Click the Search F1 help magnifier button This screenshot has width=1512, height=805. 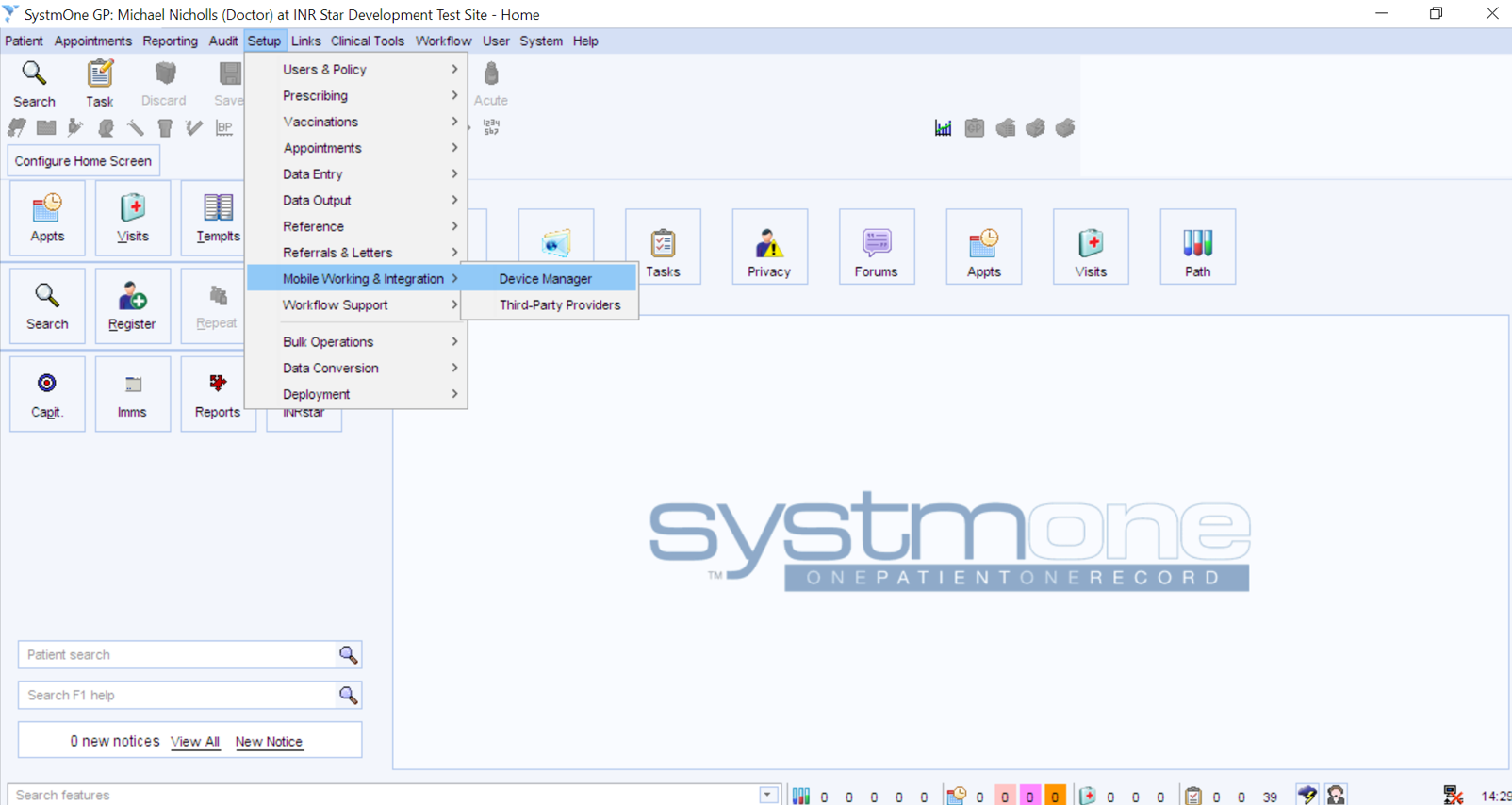pyautogui.click(x=348, y=695)
